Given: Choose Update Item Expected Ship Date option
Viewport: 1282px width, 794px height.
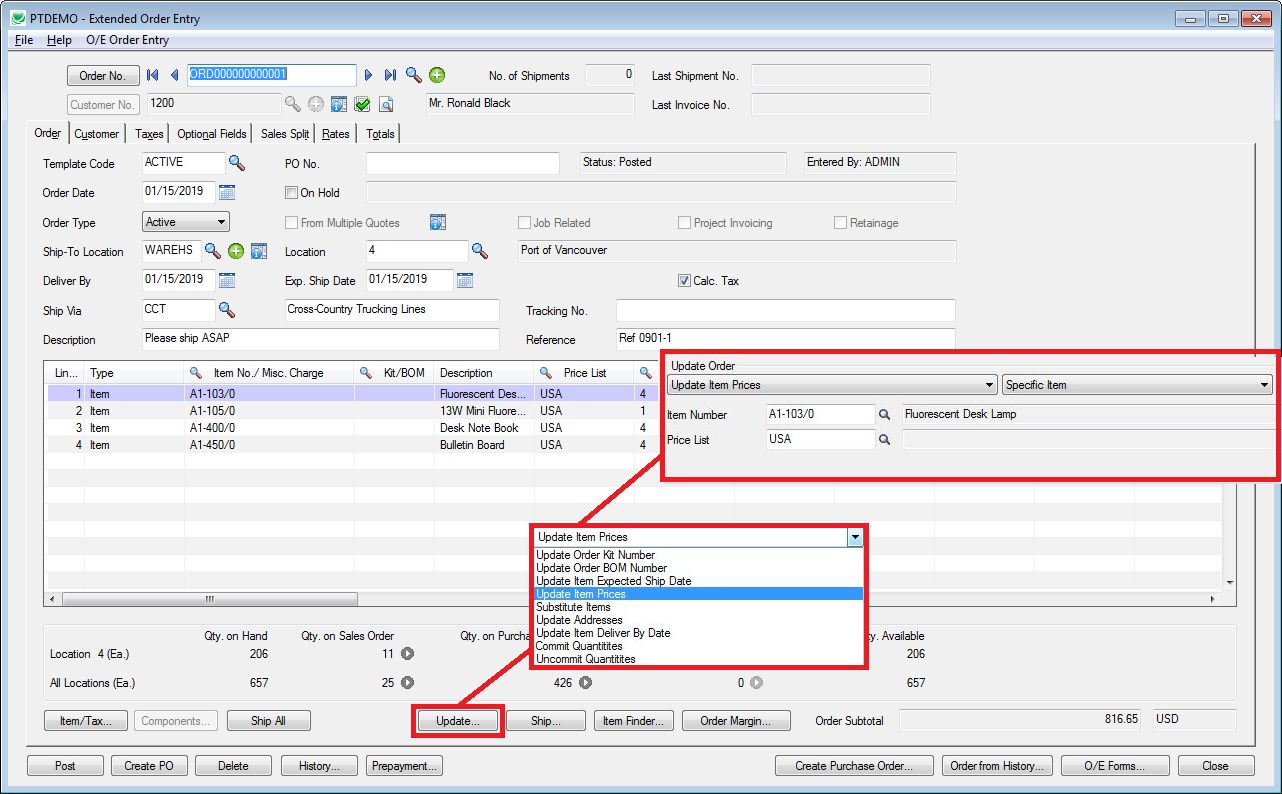Looking at the screenshot, I should pos(613,581).
